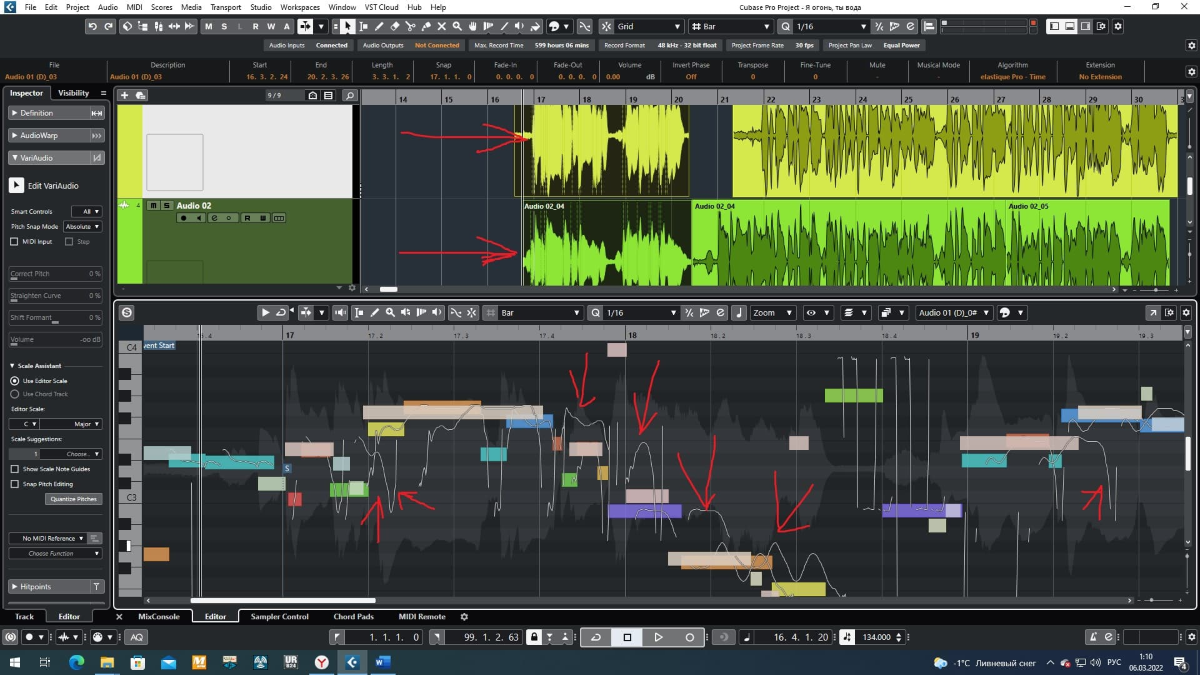Click the Edit VariAudio icon button
The image size is (1200, 675).
pos(17,185)
